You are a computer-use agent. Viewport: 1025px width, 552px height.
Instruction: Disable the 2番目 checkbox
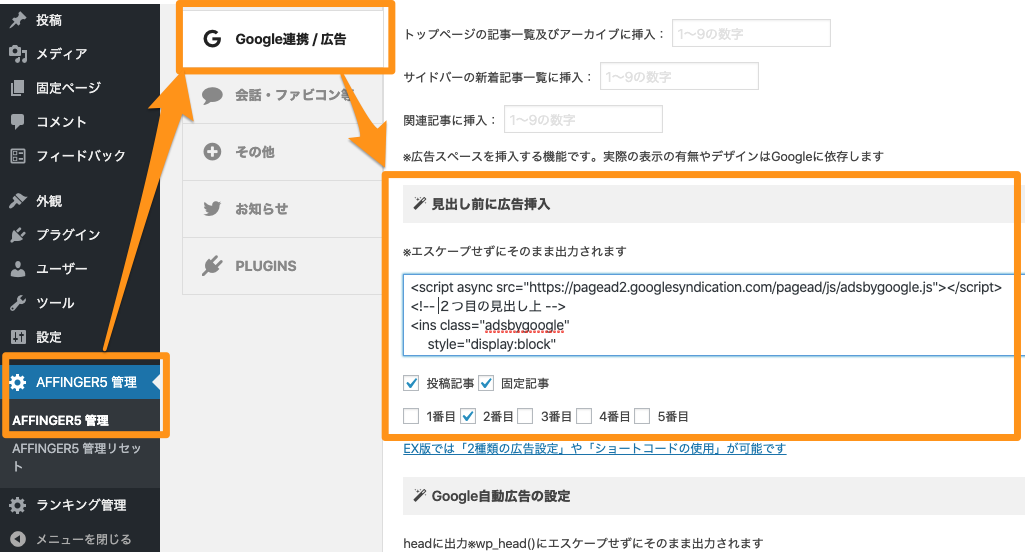(x=468, y=416)
